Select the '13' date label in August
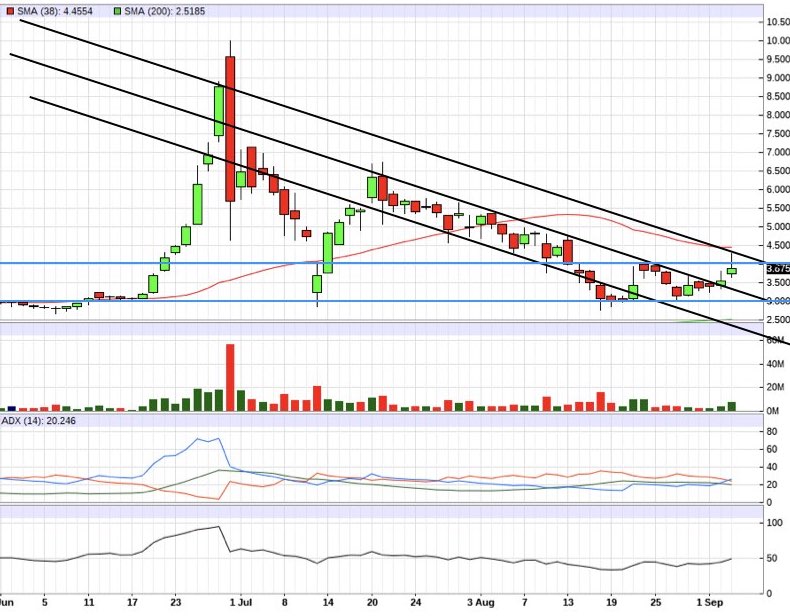 click(x=568, y=603)
